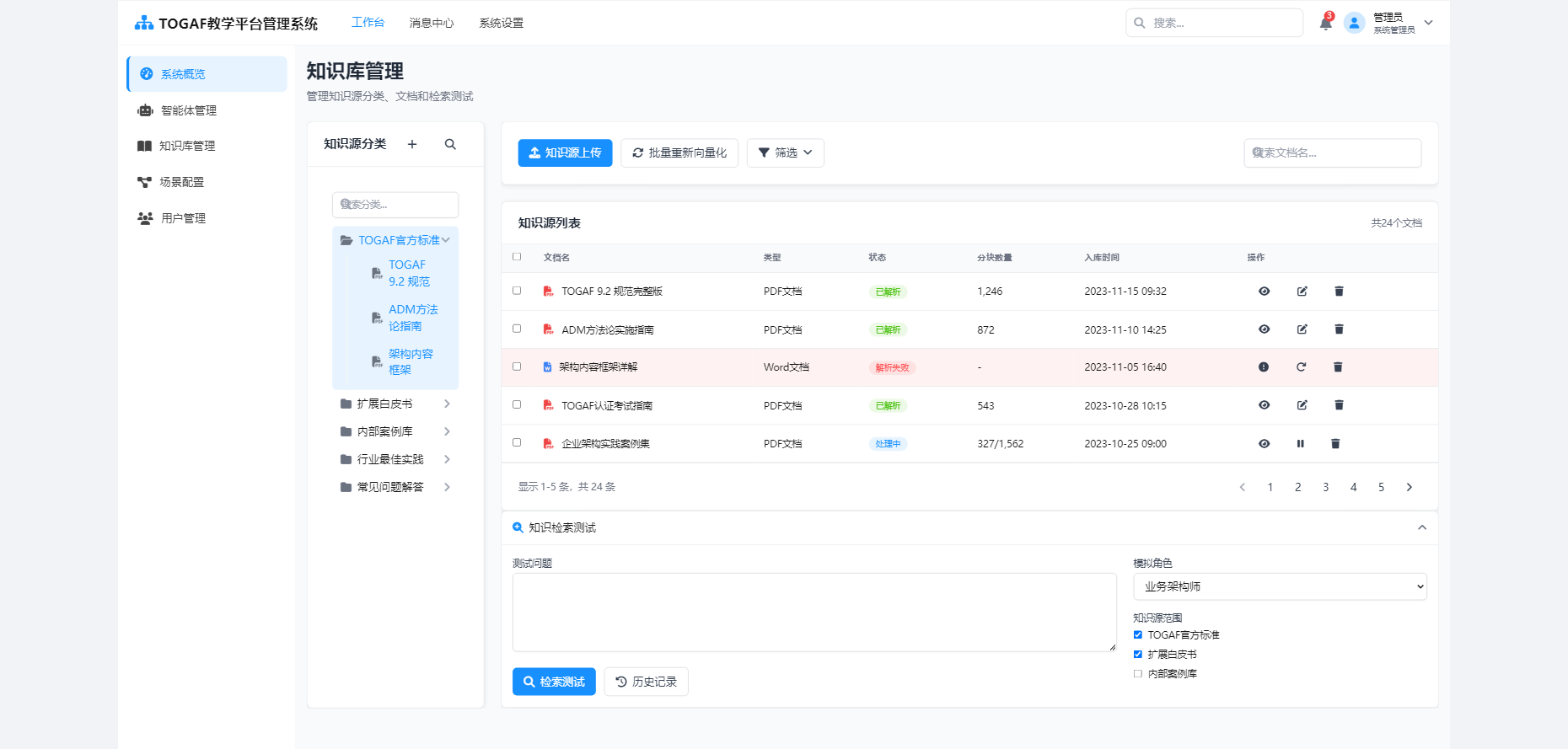Image resolution: width=1568 pixels, height=749 pixels.
Task: Open 历史记录 history button
Action: pos(646,682)
